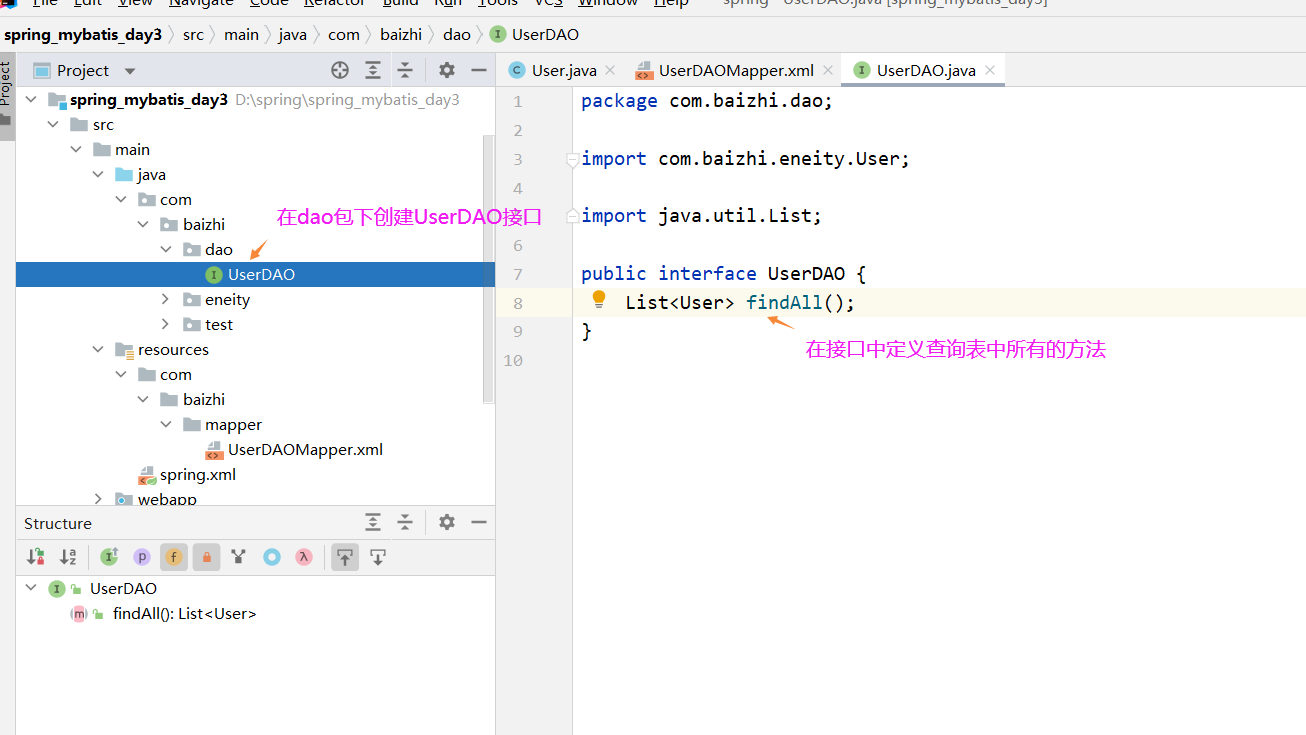Select findAll(): List<User> in Structure
Screen dimensions: 1306x735
coord(185,614)
